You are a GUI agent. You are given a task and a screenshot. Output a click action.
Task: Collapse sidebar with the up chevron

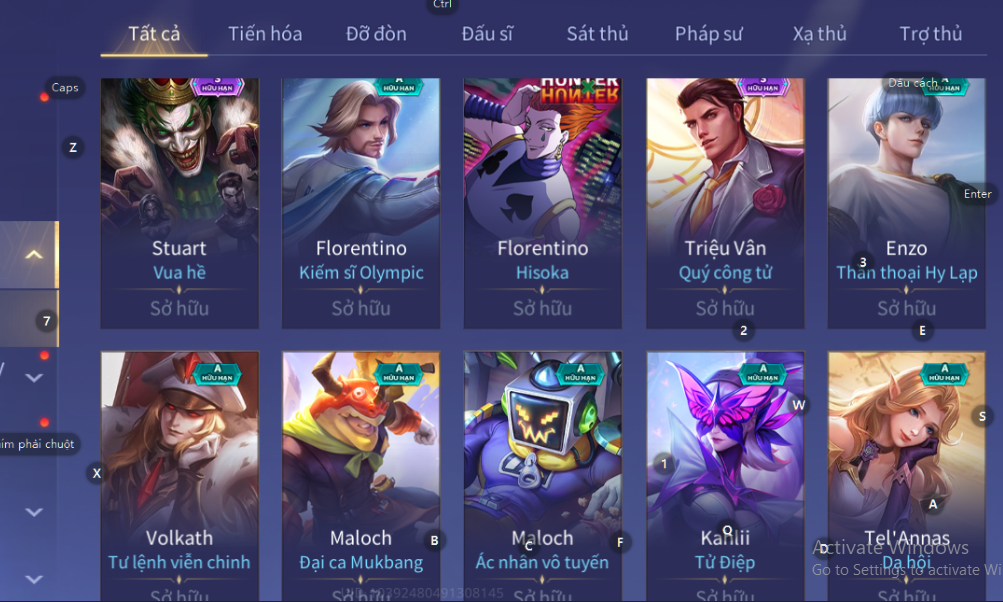(x=33, y=255)
